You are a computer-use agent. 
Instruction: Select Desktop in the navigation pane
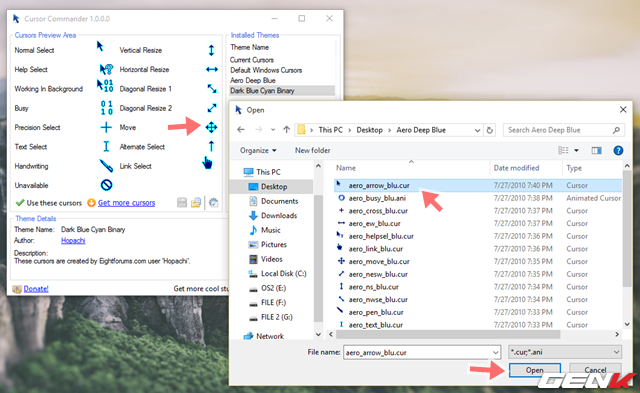pos(273,187)
